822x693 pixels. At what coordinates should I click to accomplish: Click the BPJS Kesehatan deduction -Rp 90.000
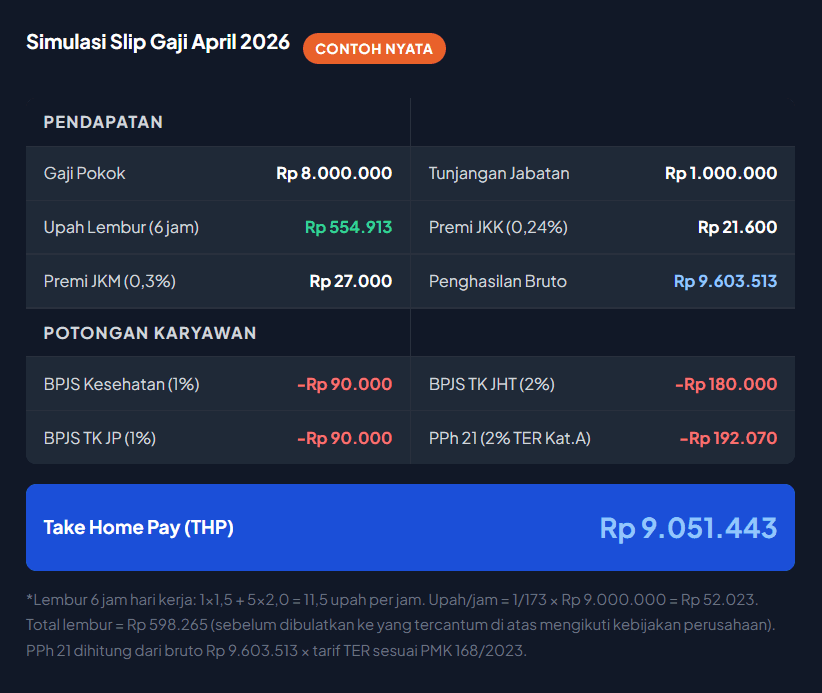coord(344,384)
